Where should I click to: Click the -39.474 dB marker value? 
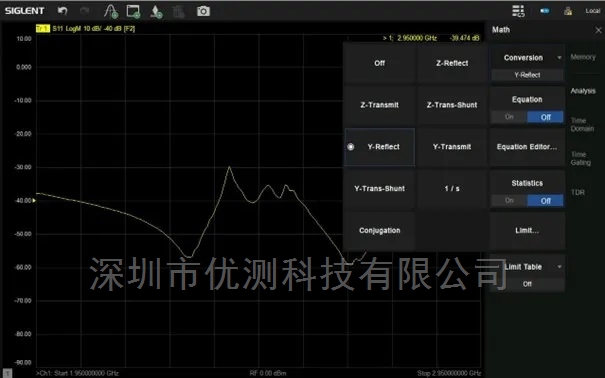(x=465, y=38)
